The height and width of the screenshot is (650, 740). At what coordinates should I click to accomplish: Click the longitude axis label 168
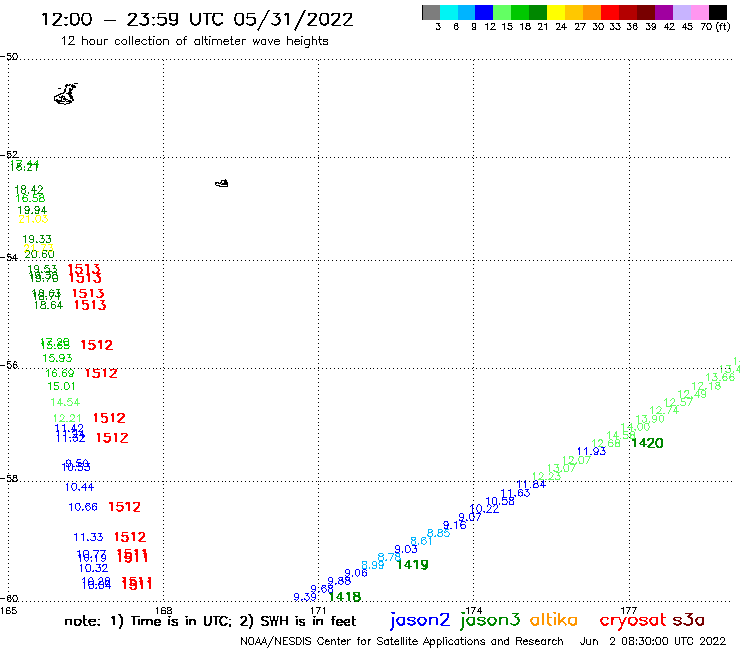click(164, 610)
